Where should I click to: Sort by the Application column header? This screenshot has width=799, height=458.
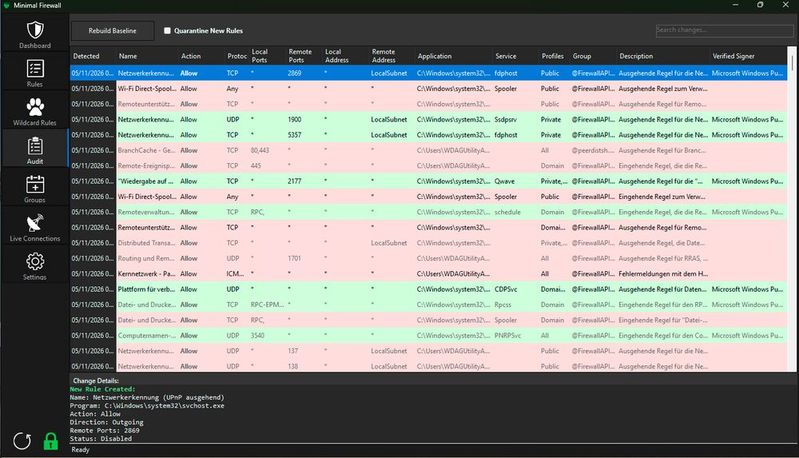click(x=435, y=56)
